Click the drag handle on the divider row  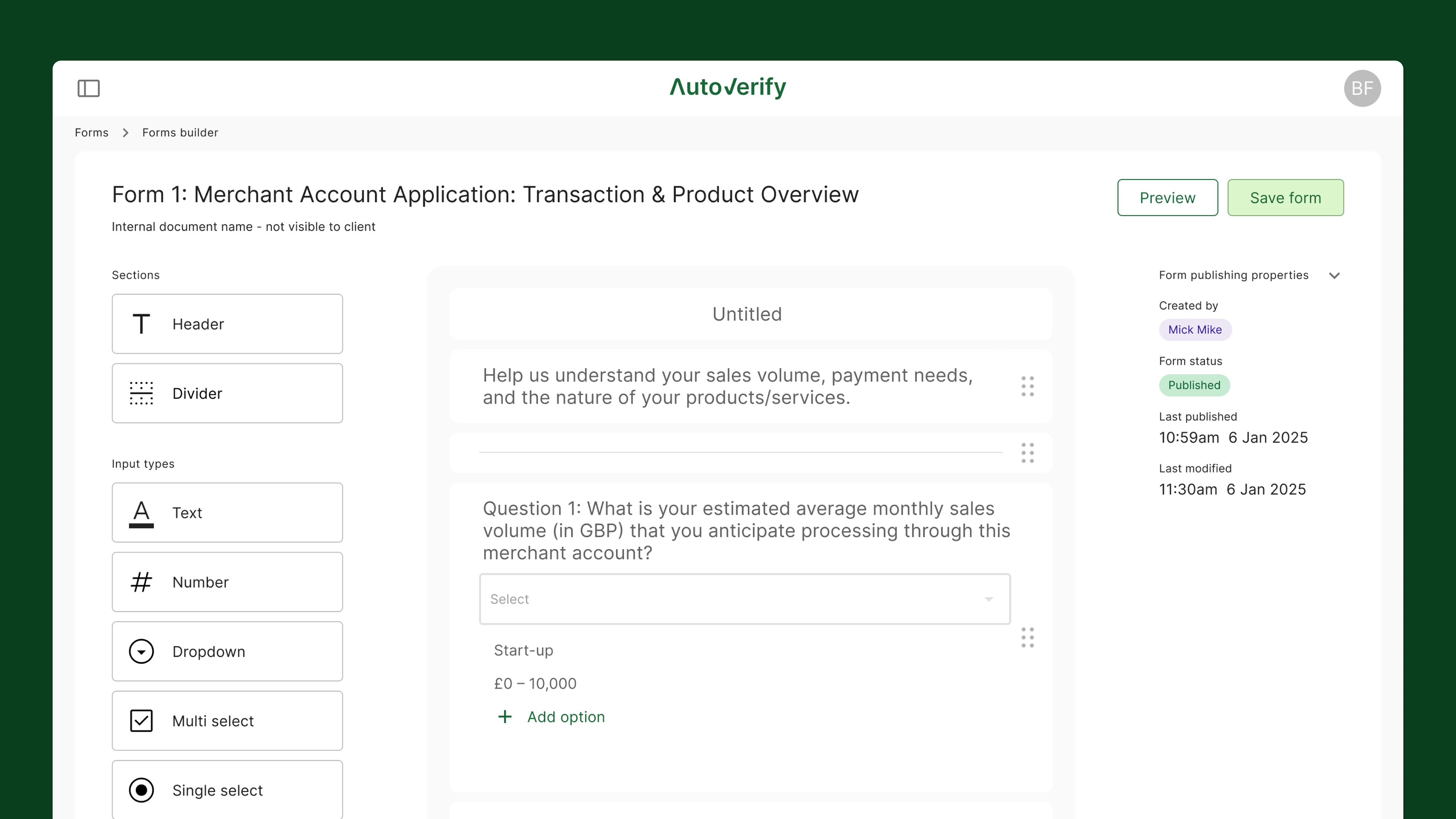(x=1027, y=453)
